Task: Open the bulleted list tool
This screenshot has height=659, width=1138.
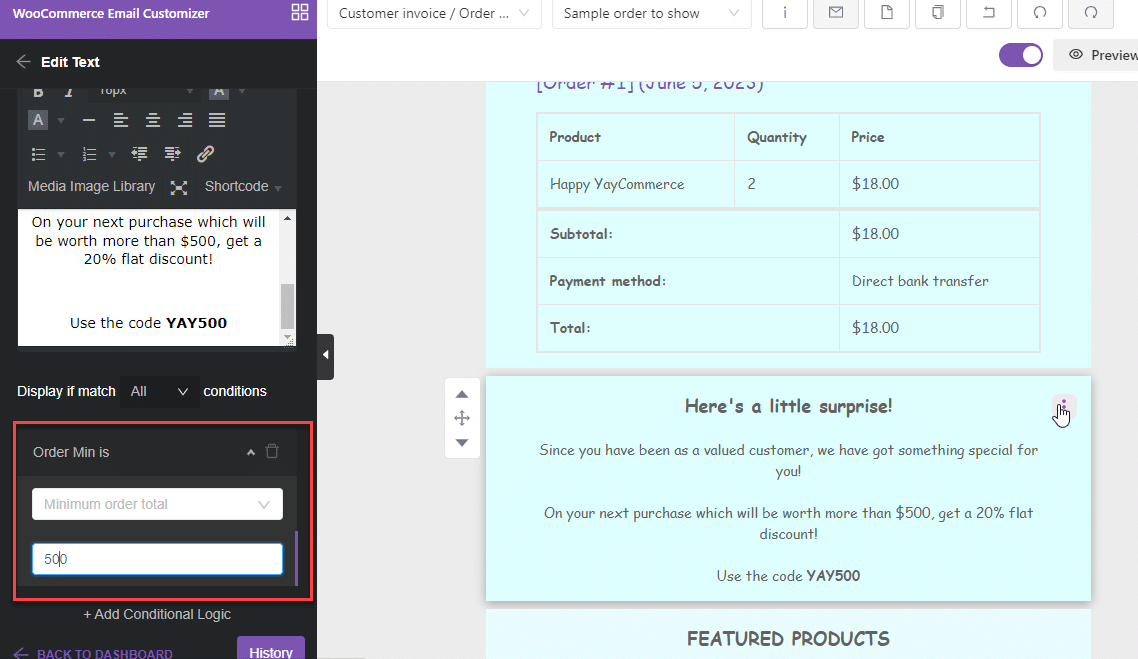Action: [x=40, y=153]
